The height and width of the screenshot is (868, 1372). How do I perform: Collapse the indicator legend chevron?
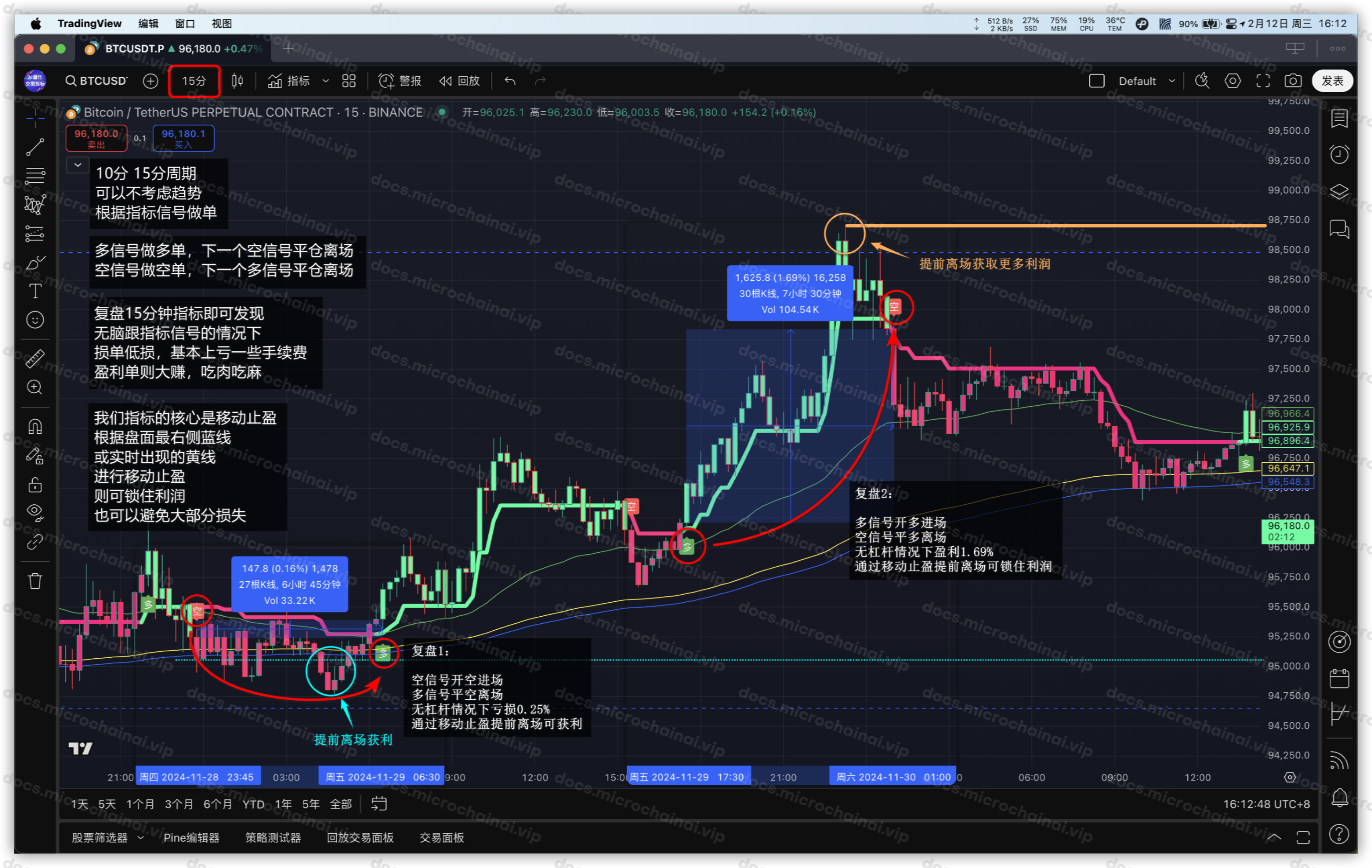click(78, 165)
